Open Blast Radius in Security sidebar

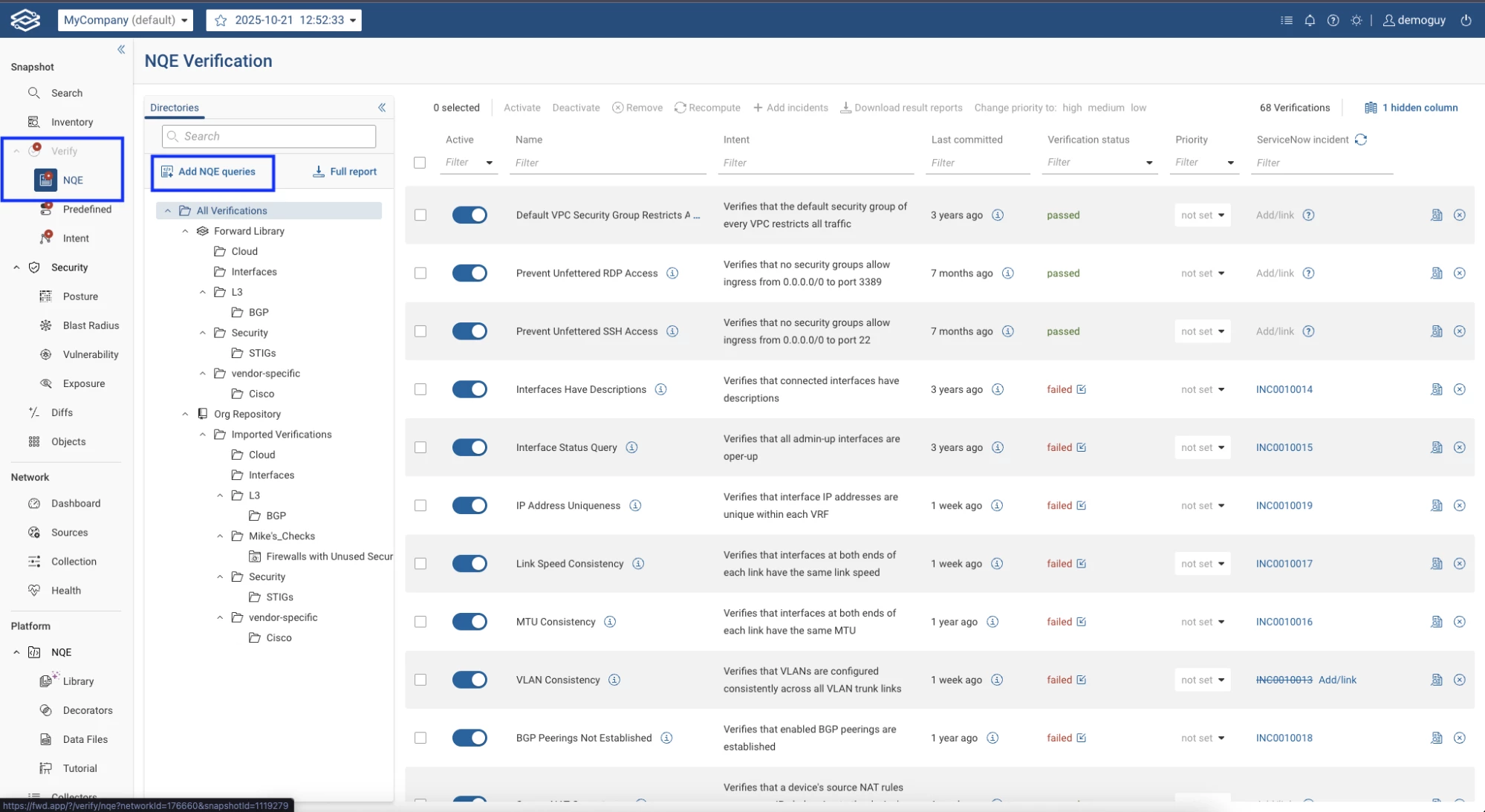click(x=91, y=325)
